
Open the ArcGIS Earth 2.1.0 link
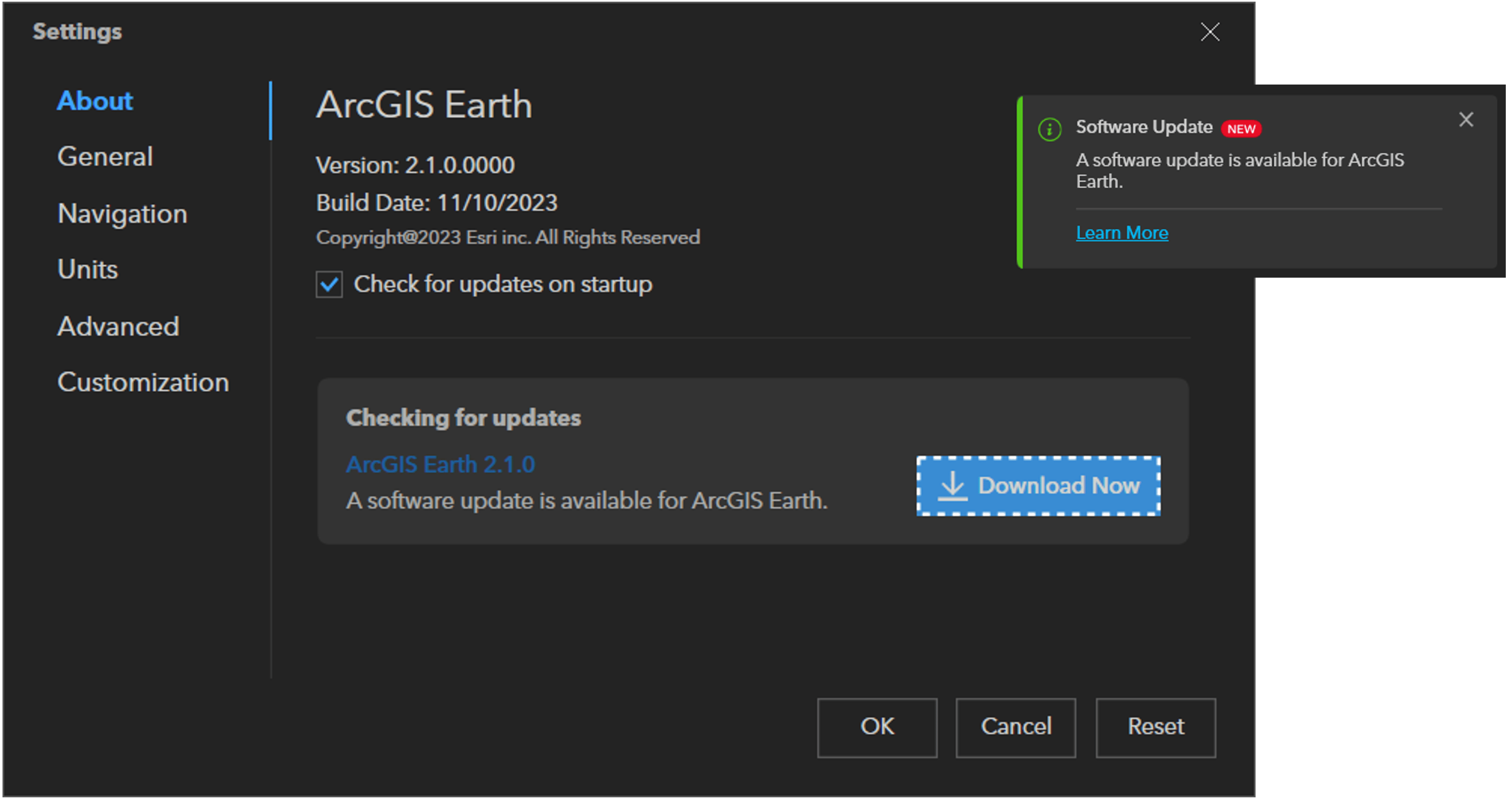(x=440, y=465)
